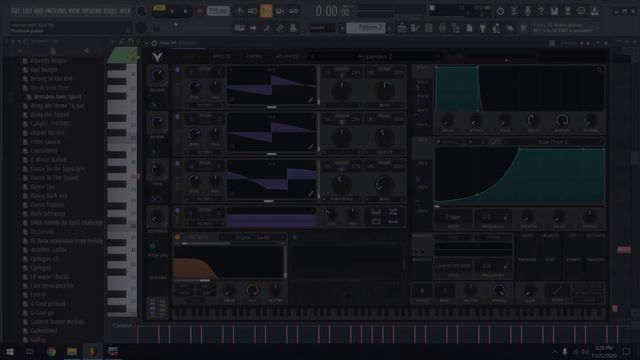Click the sample random shuffle icon
The height and width of the screenshot is (360, 640).
pyautogui.click(x=393, y=212)
